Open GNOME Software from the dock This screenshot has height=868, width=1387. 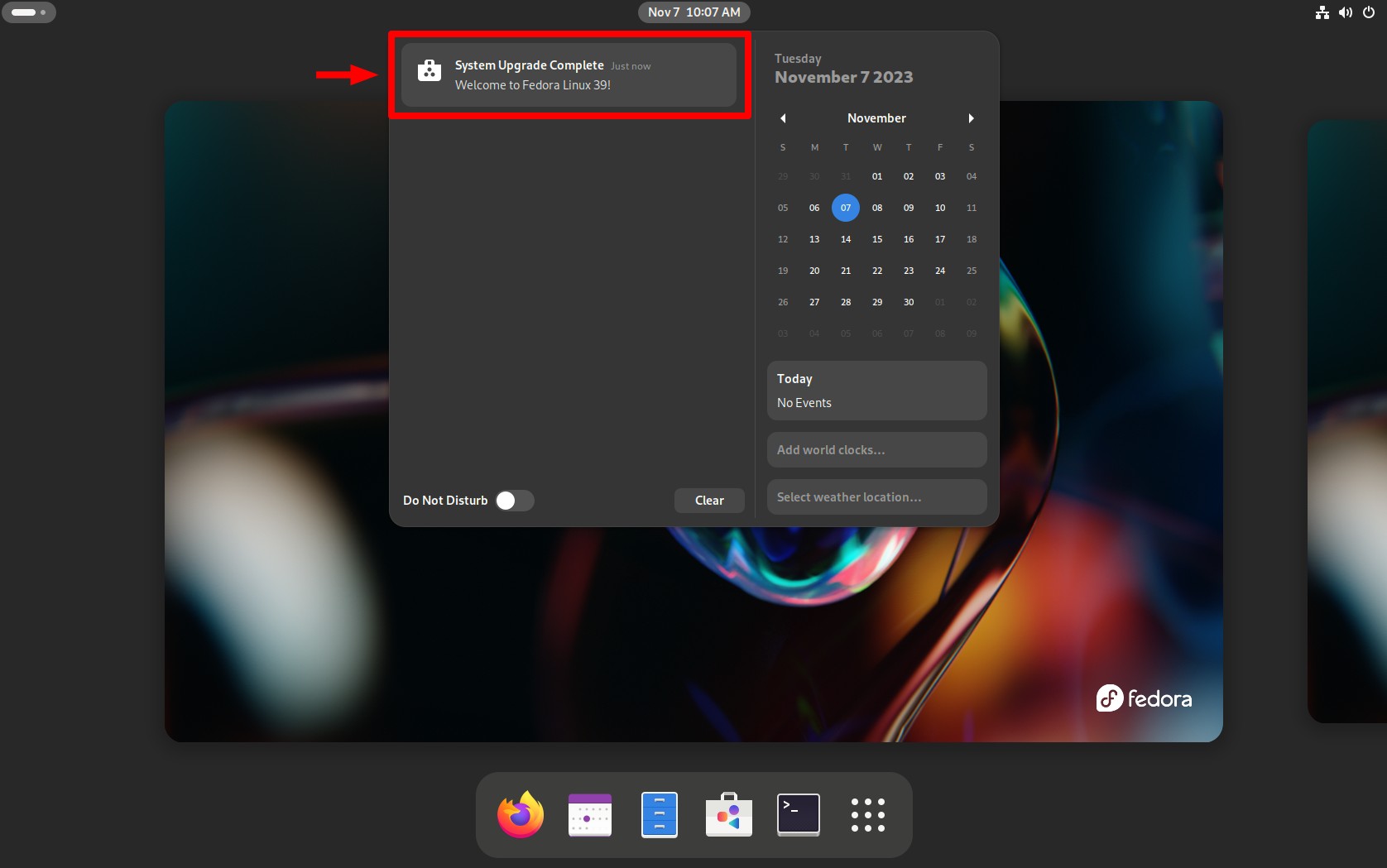[x=729, y=815]
